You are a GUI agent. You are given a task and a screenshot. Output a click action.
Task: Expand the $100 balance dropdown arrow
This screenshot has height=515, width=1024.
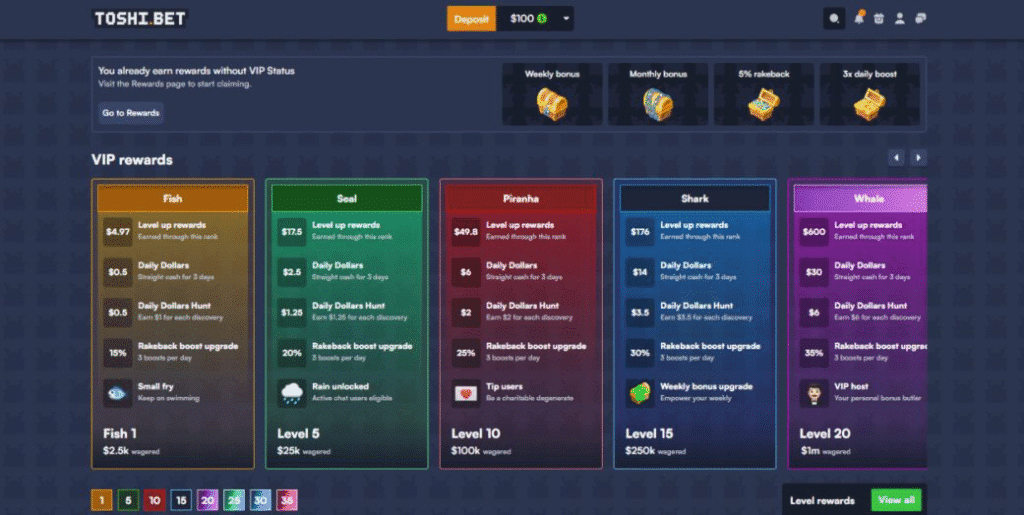(566, 19)
